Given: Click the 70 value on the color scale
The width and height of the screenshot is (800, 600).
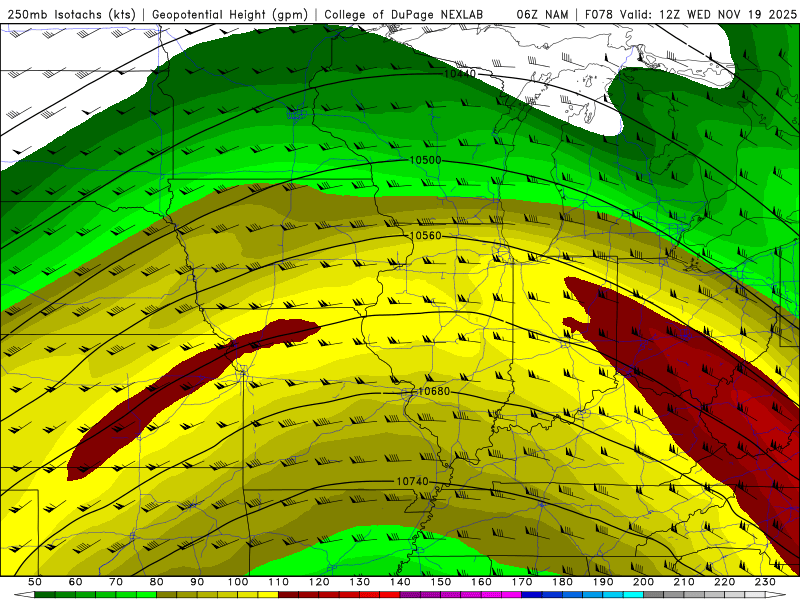Looking at the screenshot, I should [x=116, y=582].
